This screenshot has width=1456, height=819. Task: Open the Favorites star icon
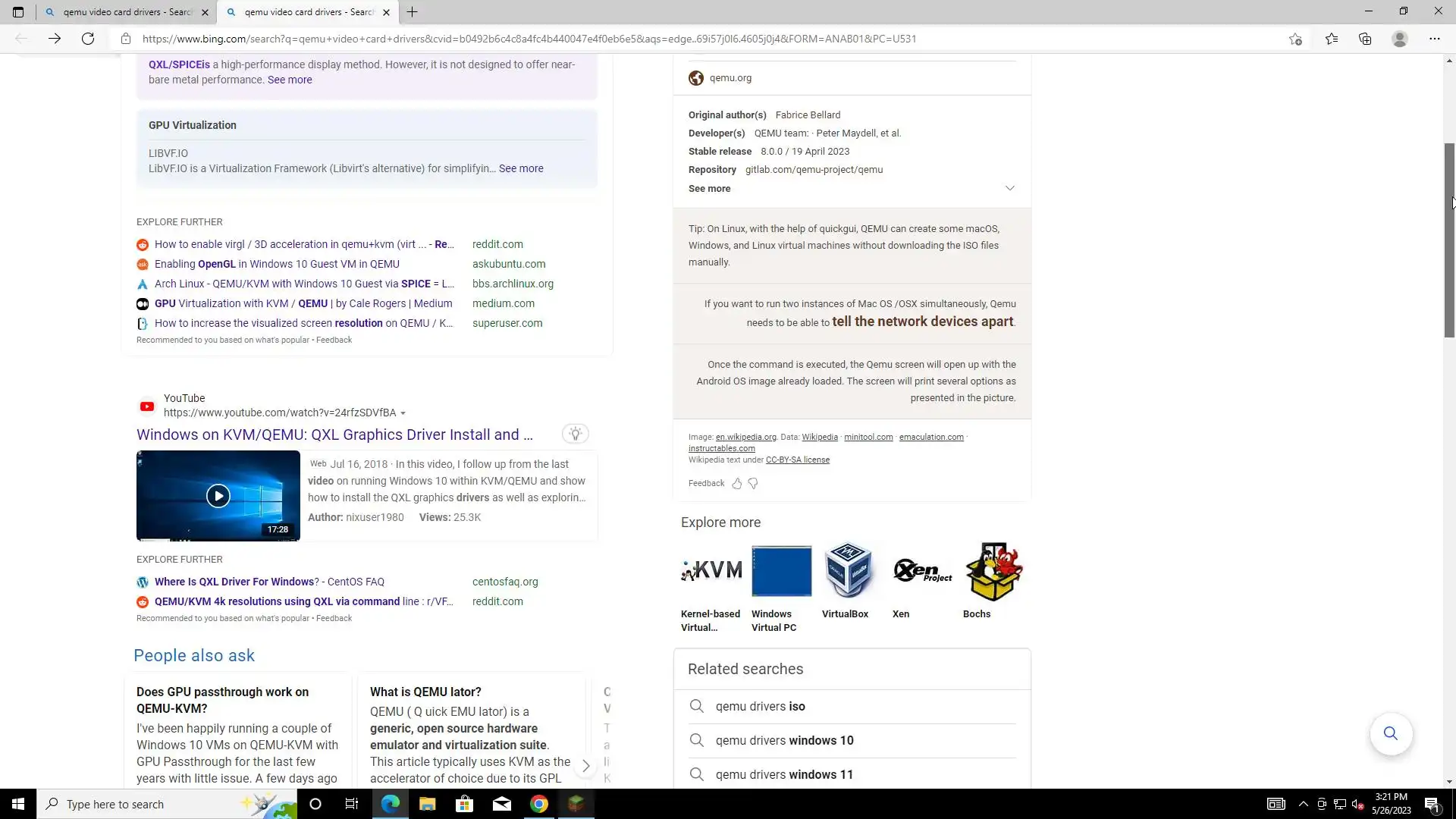pyautogui.click(x=1331, y=39)
